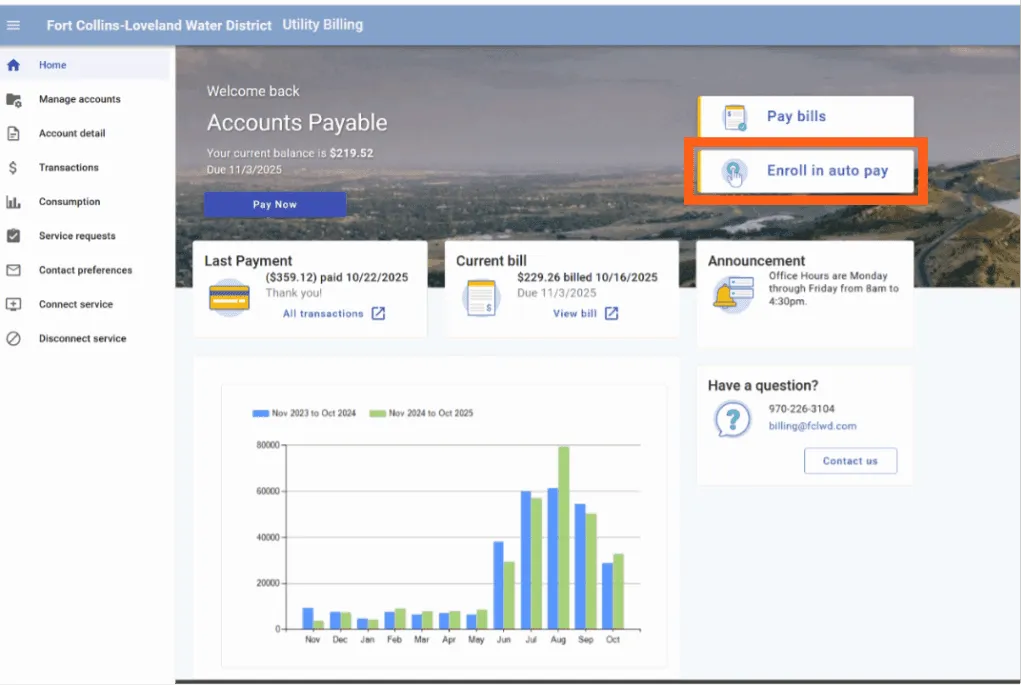Screen dimensions: 1024x687
Task: Click the Service requests checkmark icon
Action: pos(14,236)
